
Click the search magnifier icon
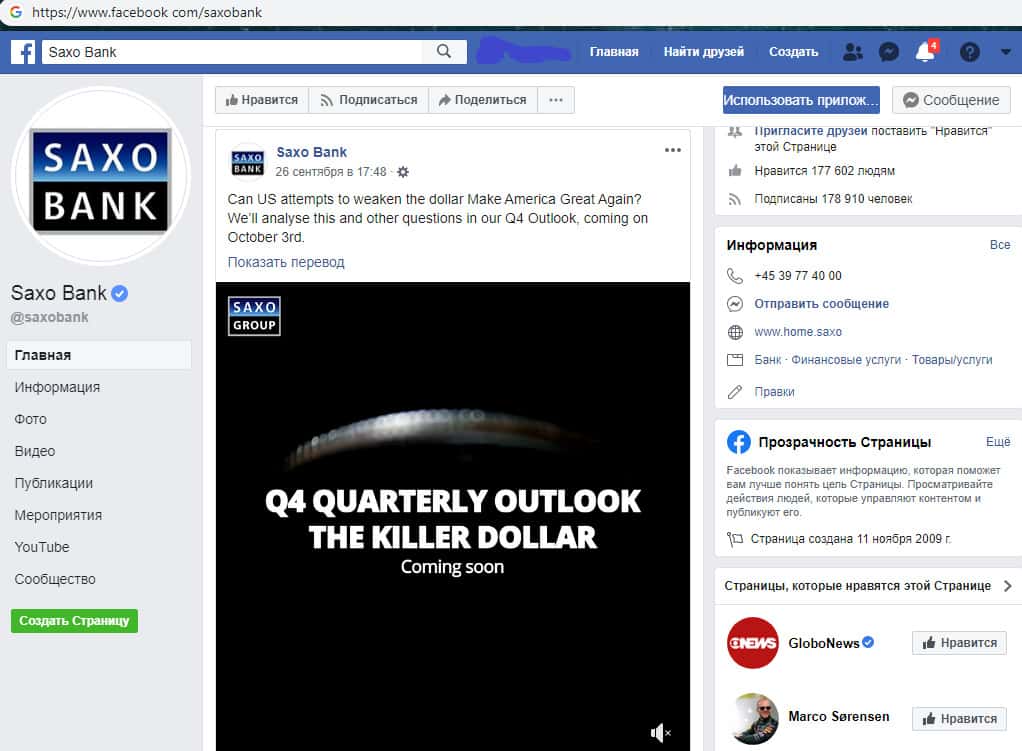tap(444, 52)
